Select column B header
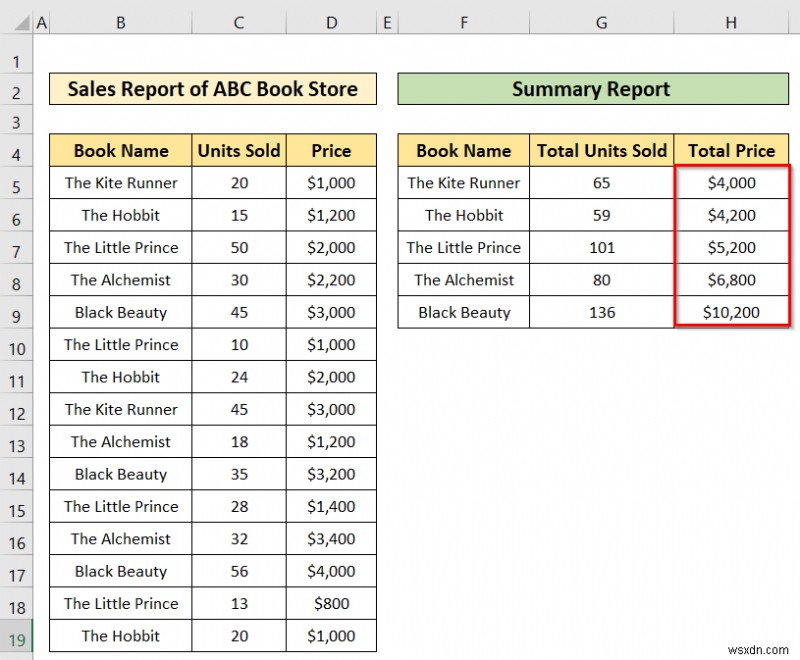The width and height of the screenshot is (800, 660). pyautogui.click(x=120, y=20)
